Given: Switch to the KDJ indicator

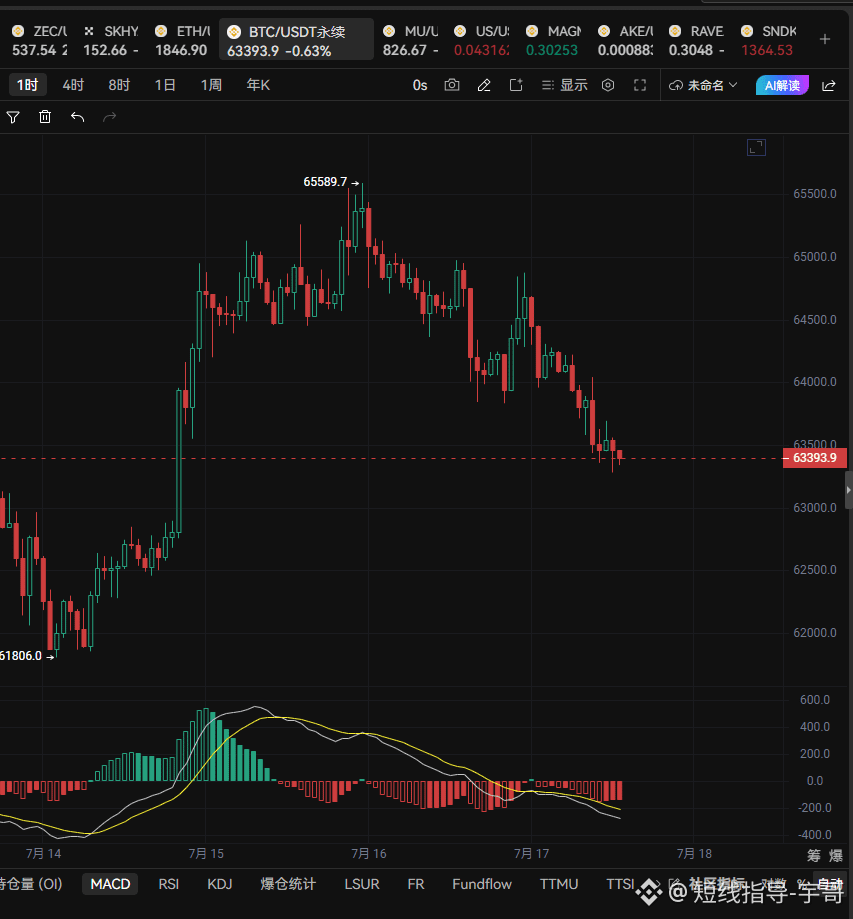Looking at the screenshot, I should point(220,884).
